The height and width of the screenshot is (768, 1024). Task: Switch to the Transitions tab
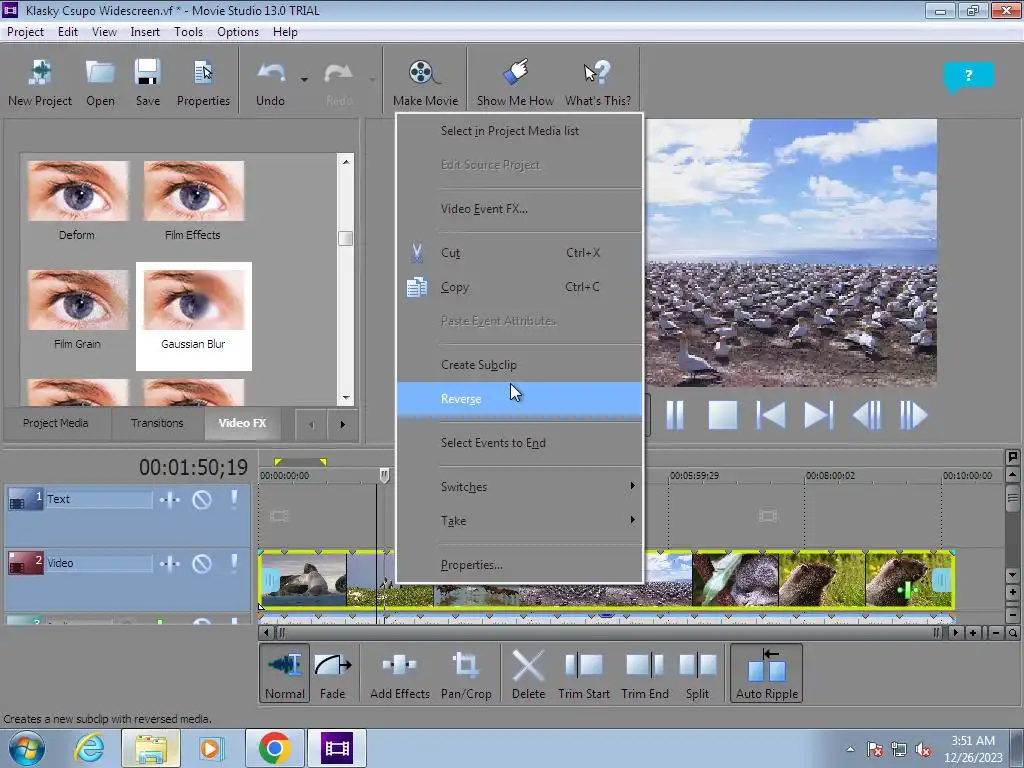pos(157,423)
